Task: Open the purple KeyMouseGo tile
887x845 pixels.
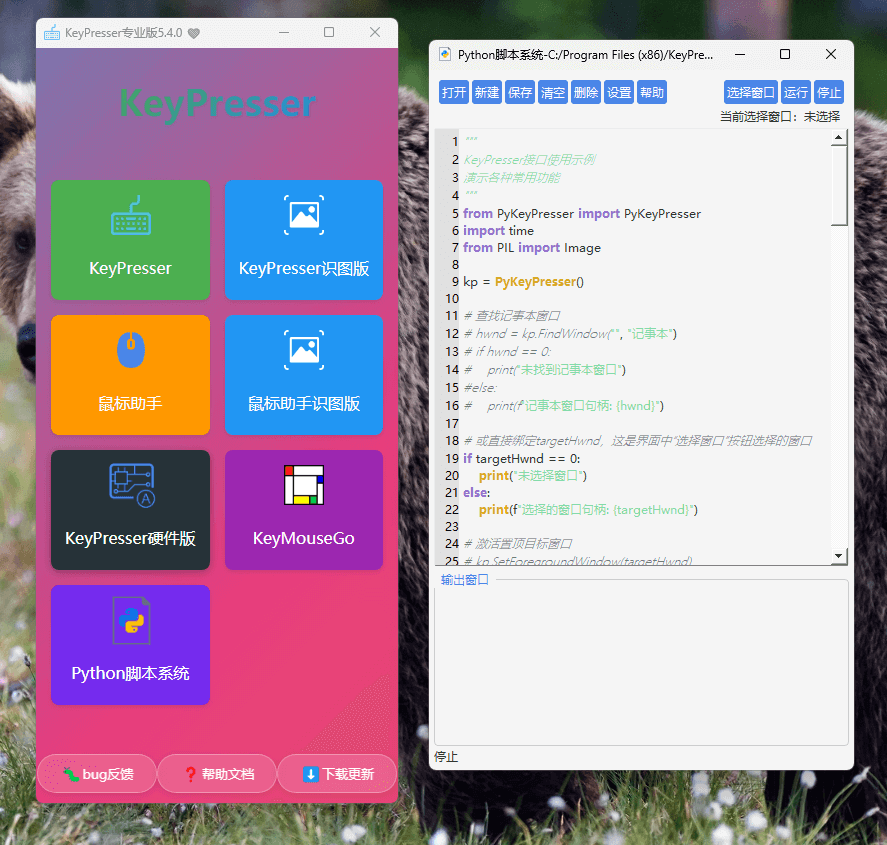Action: 304,510
